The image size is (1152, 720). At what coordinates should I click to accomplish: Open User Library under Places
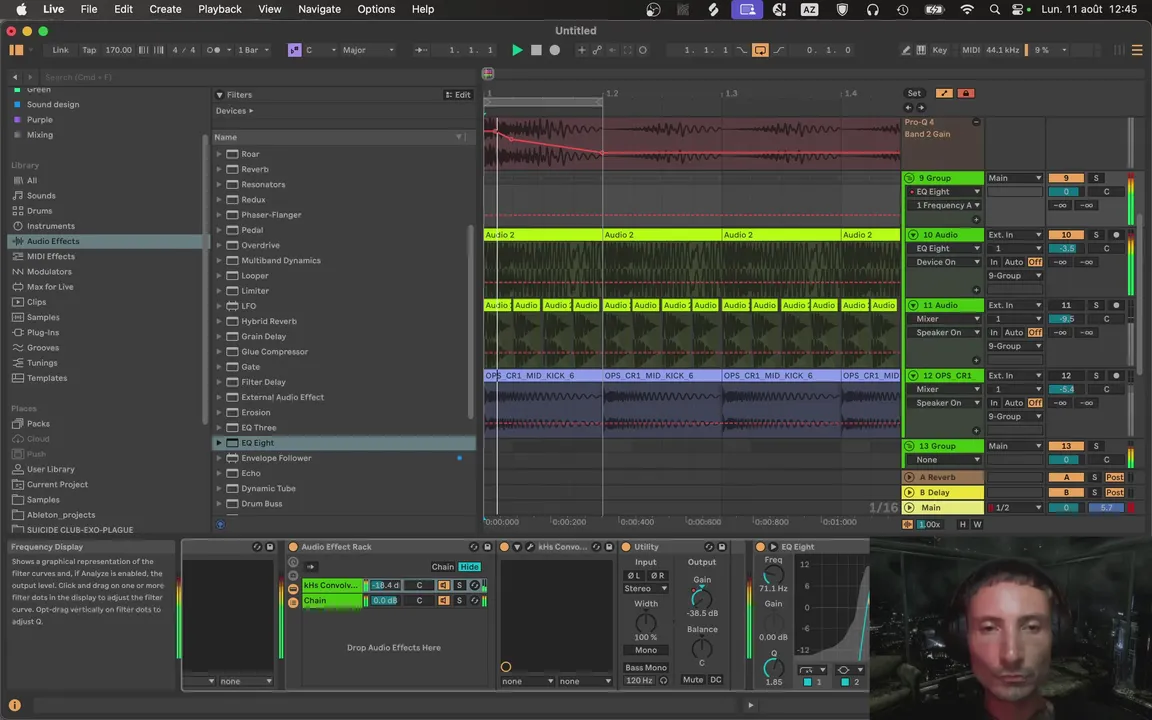coord(51,469)
